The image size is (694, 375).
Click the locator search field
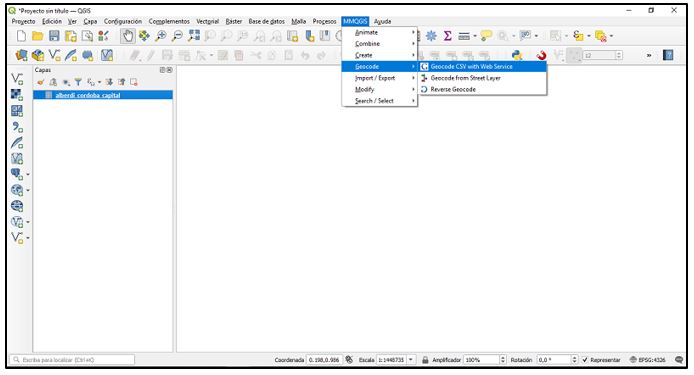click(72, 360)
